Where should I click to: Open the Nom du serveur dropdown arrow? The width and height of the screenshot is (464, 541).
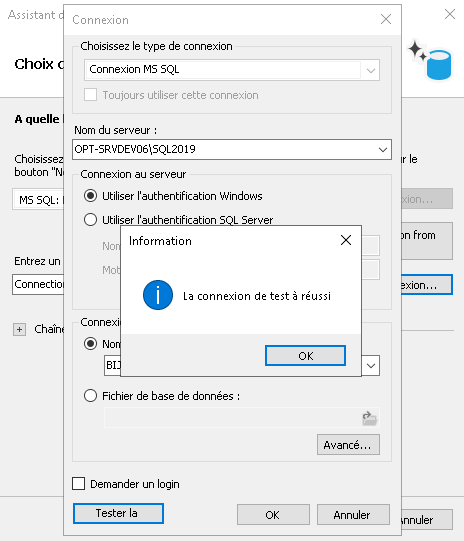click(x=383, y=149)
